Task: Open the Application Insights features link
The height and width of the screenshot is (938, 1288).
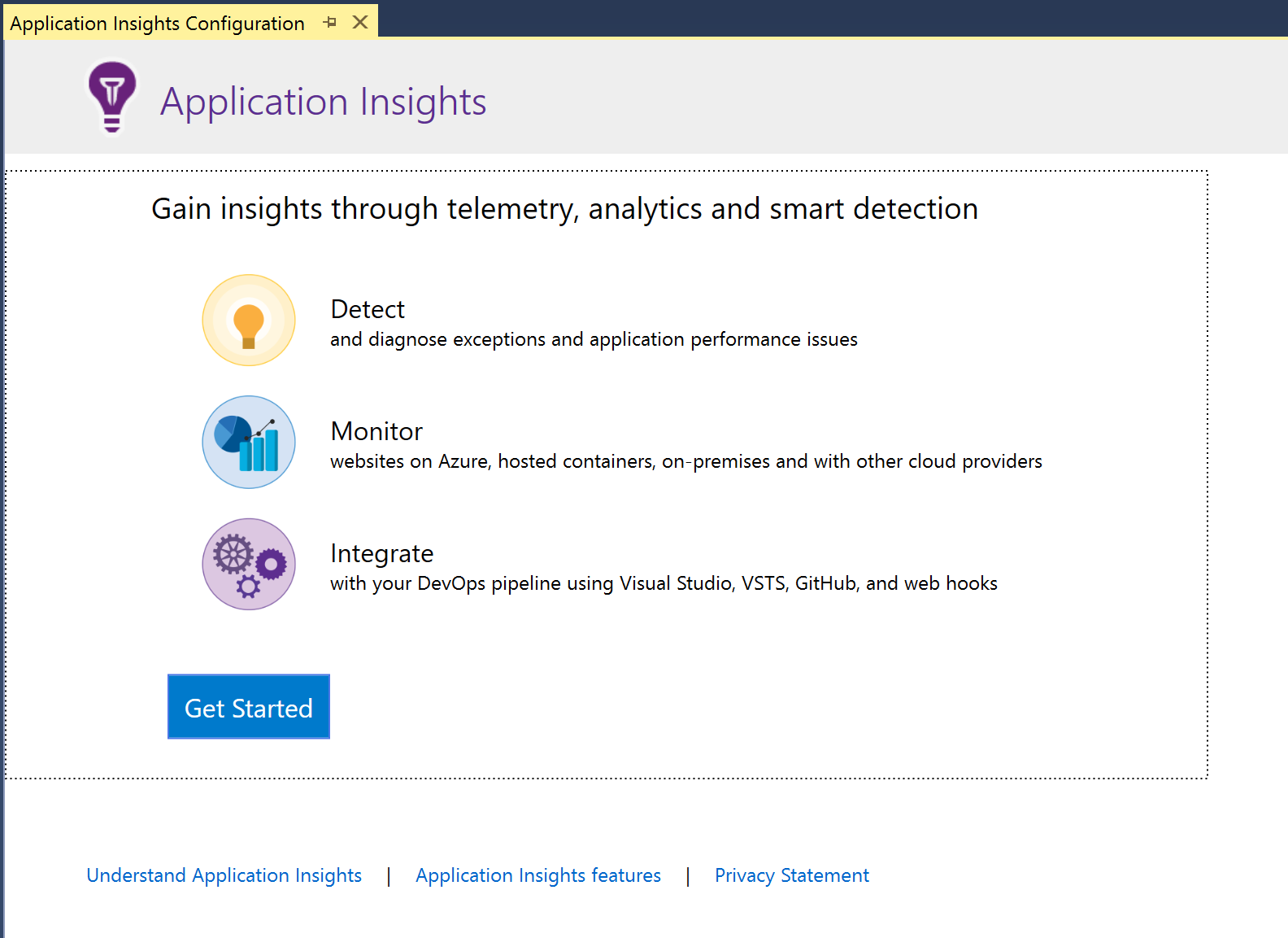Action: 537,875
